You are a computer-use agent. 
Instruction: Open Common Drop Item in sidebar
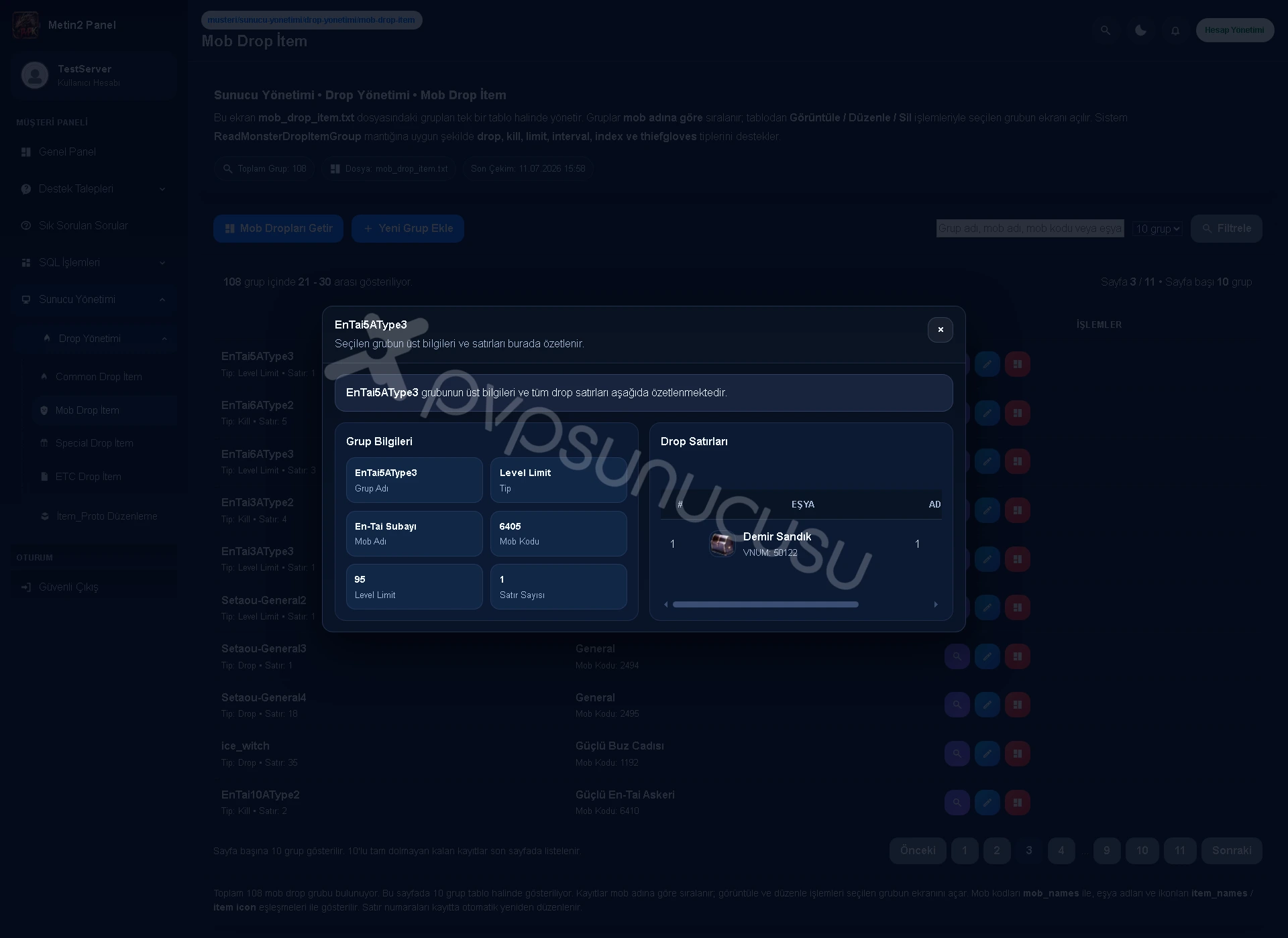tap(99, 377)
